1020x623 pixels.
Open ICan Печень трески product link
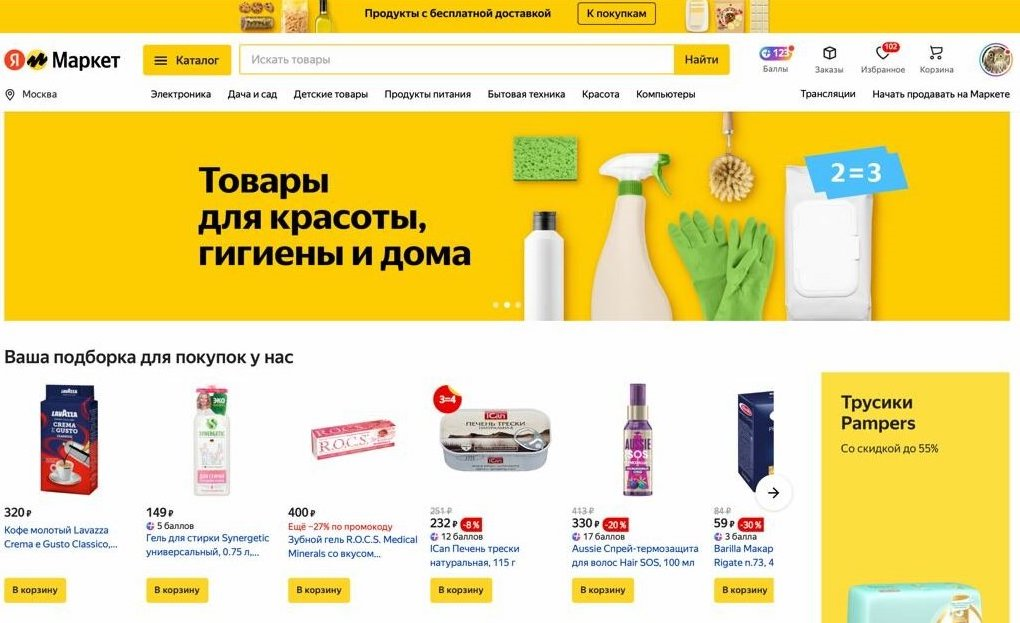(474, 555)
